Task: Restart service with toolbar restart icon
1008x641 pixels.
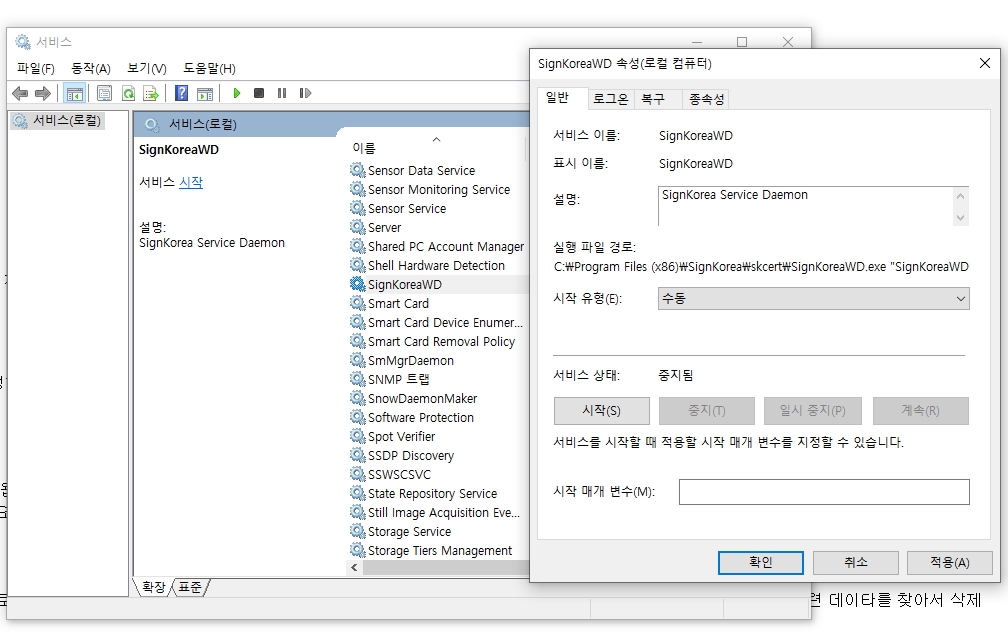Action: click(305, 93)
